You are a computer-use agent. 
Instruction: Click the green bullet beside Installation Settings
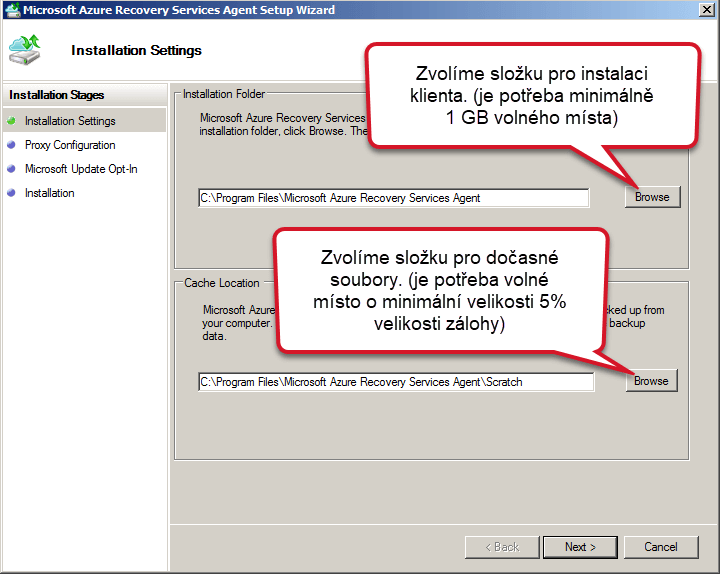[x=11, y=121]
